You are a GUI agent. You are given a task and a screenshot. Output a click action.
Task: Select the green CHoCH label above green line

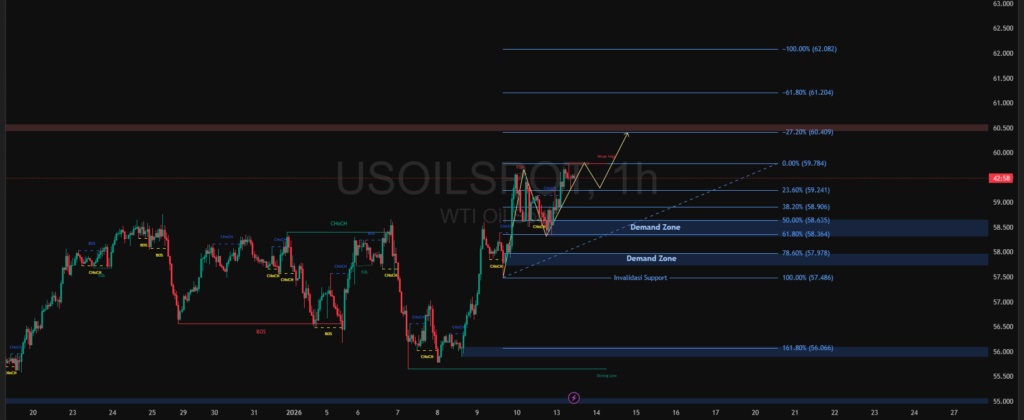[339, 224]
